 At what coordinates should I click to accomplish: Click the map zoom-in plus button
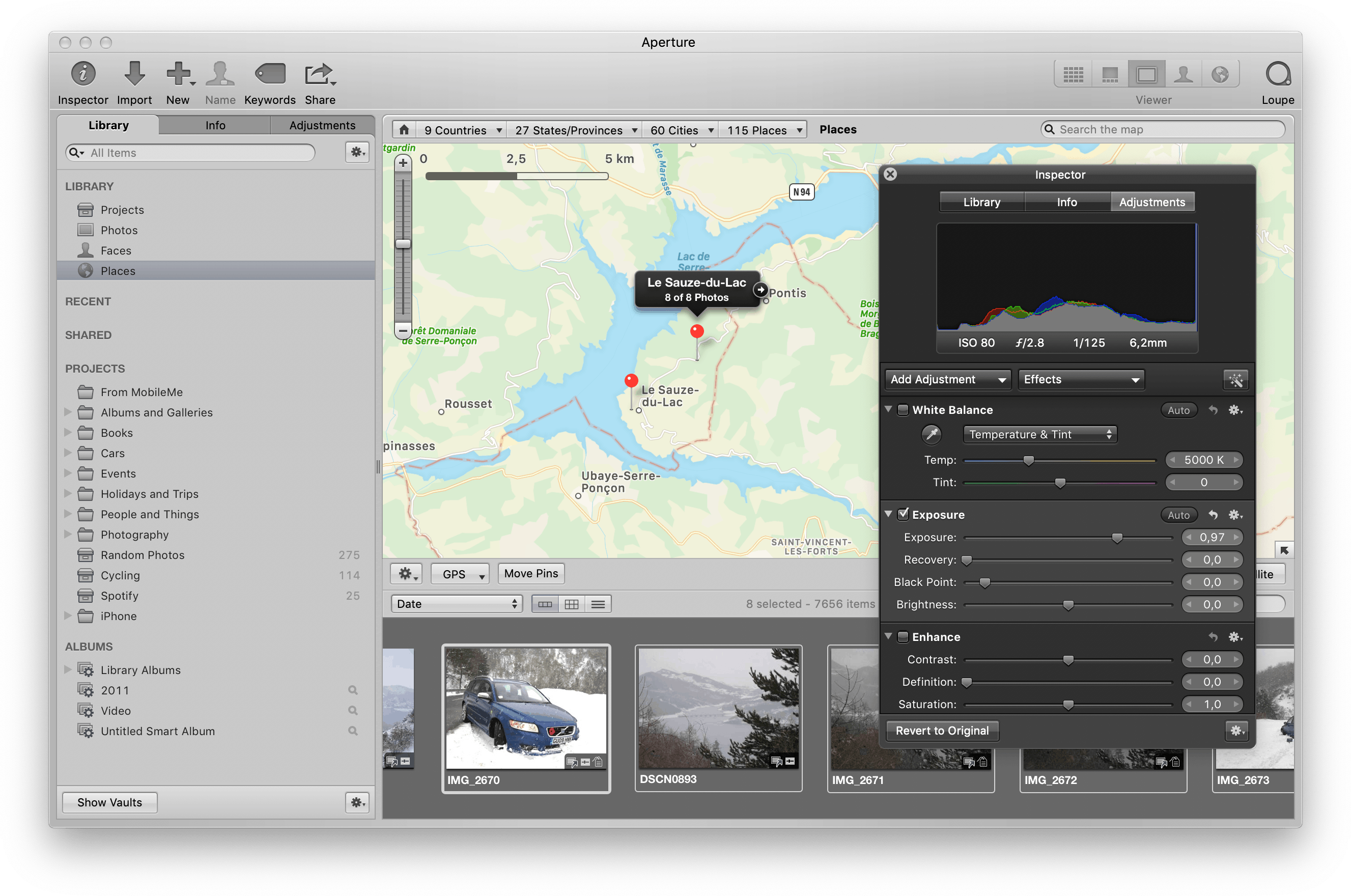click(x=403, y=163)
